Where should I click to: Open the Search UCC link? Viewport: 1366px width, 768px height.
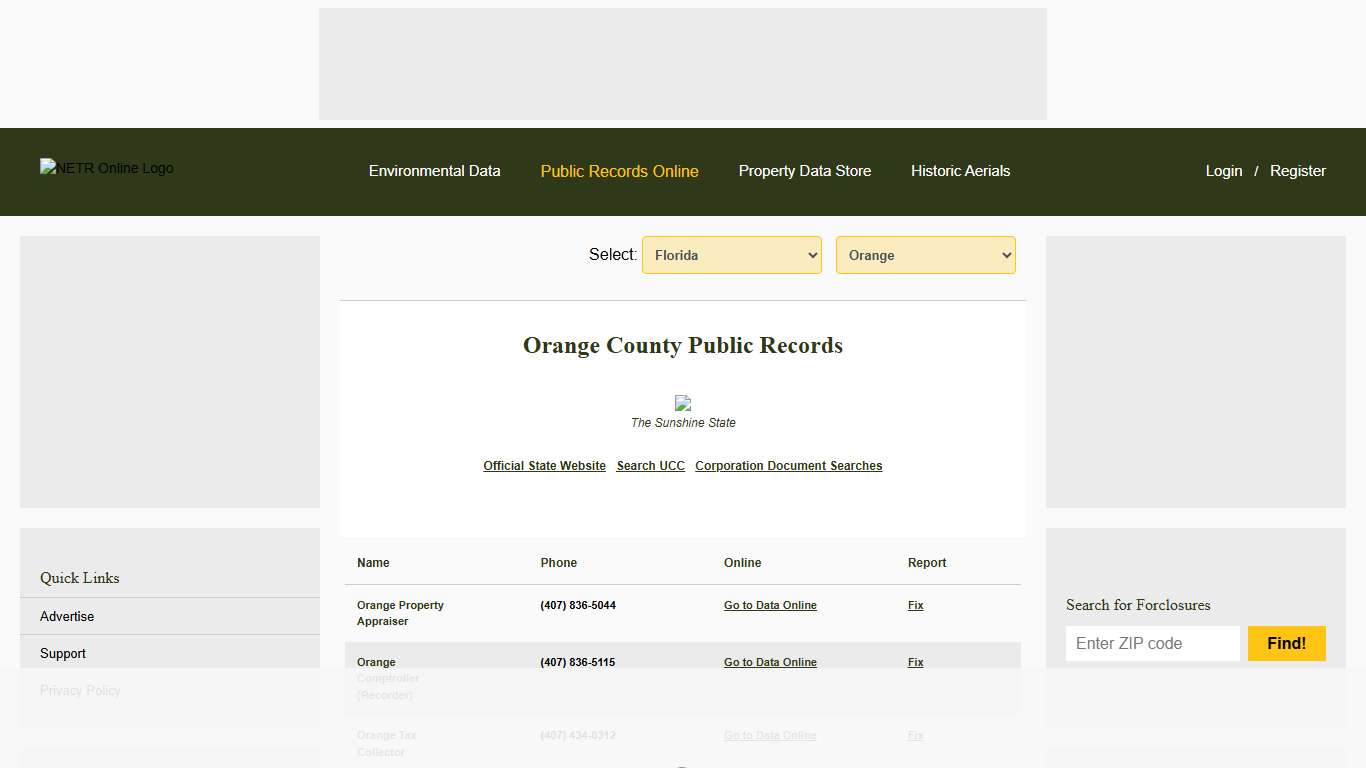click(x=650, y=465)
